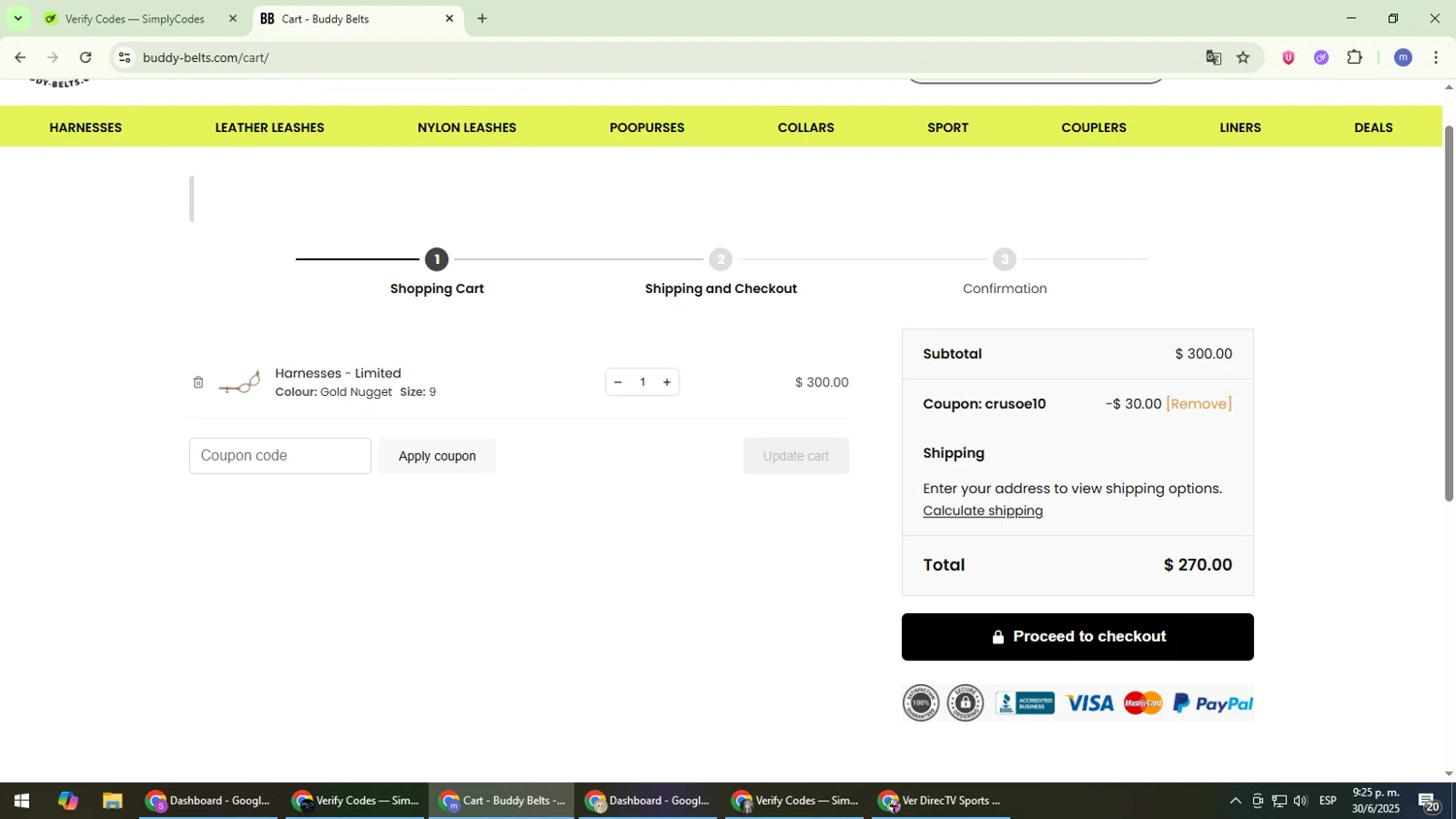Open the Chrome profile avatar

[1403, 58]
